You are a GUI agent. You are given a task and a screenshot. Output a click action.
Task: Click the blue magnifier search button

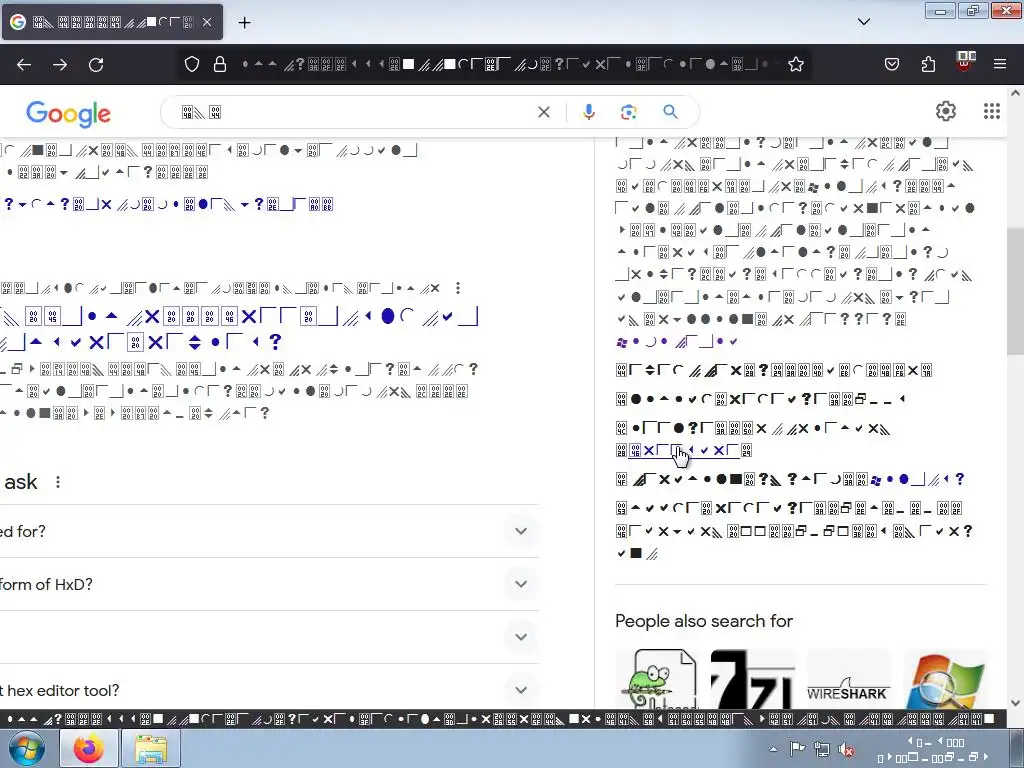[670, 112]
